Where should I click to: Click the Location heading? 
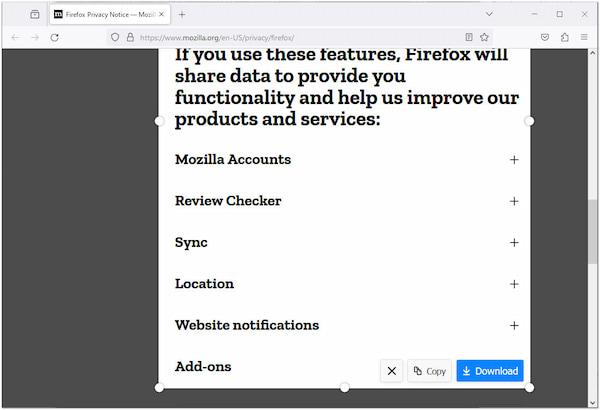pos(204,284)
